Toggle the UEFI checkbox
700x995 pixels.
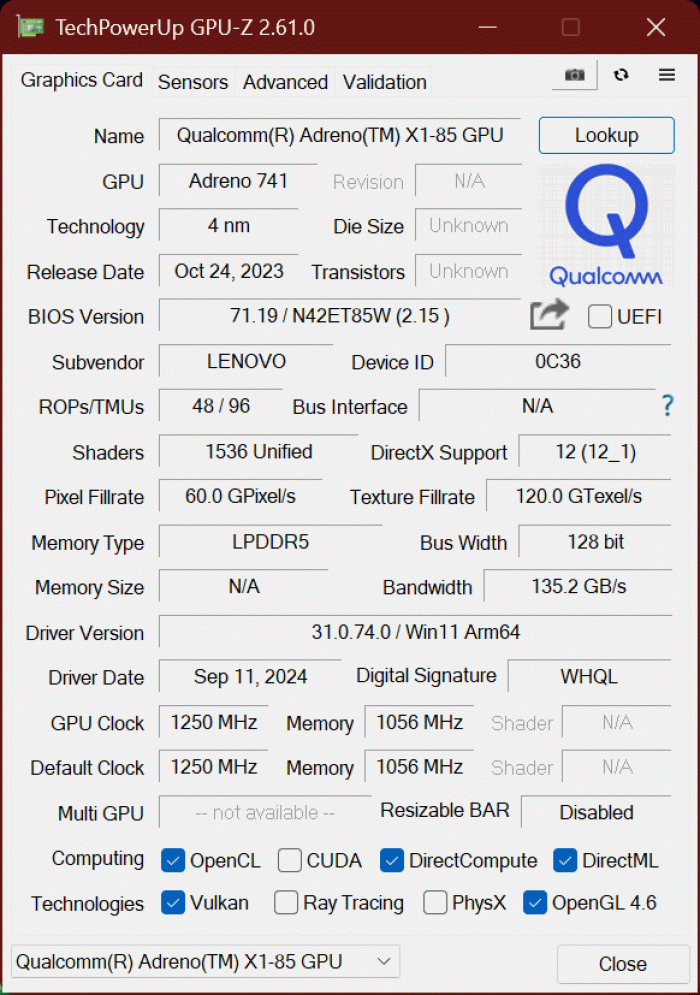coord(600,316)
